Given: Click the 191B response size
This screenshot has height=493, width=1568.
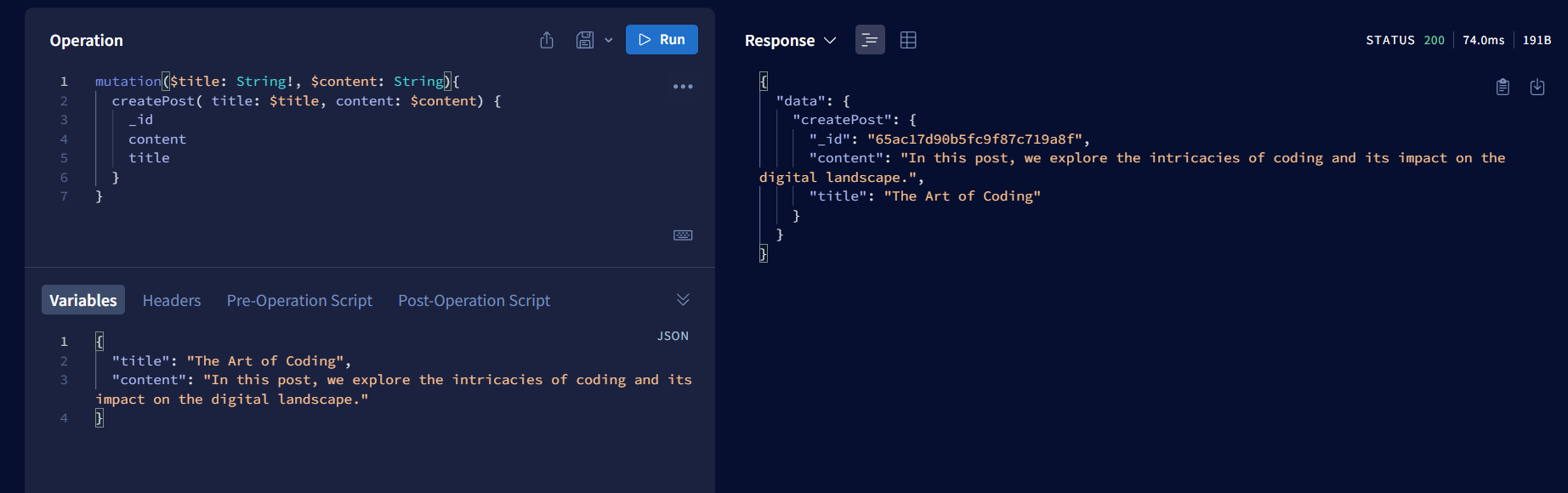Looking at the screenshot, I should [1537, 40].
